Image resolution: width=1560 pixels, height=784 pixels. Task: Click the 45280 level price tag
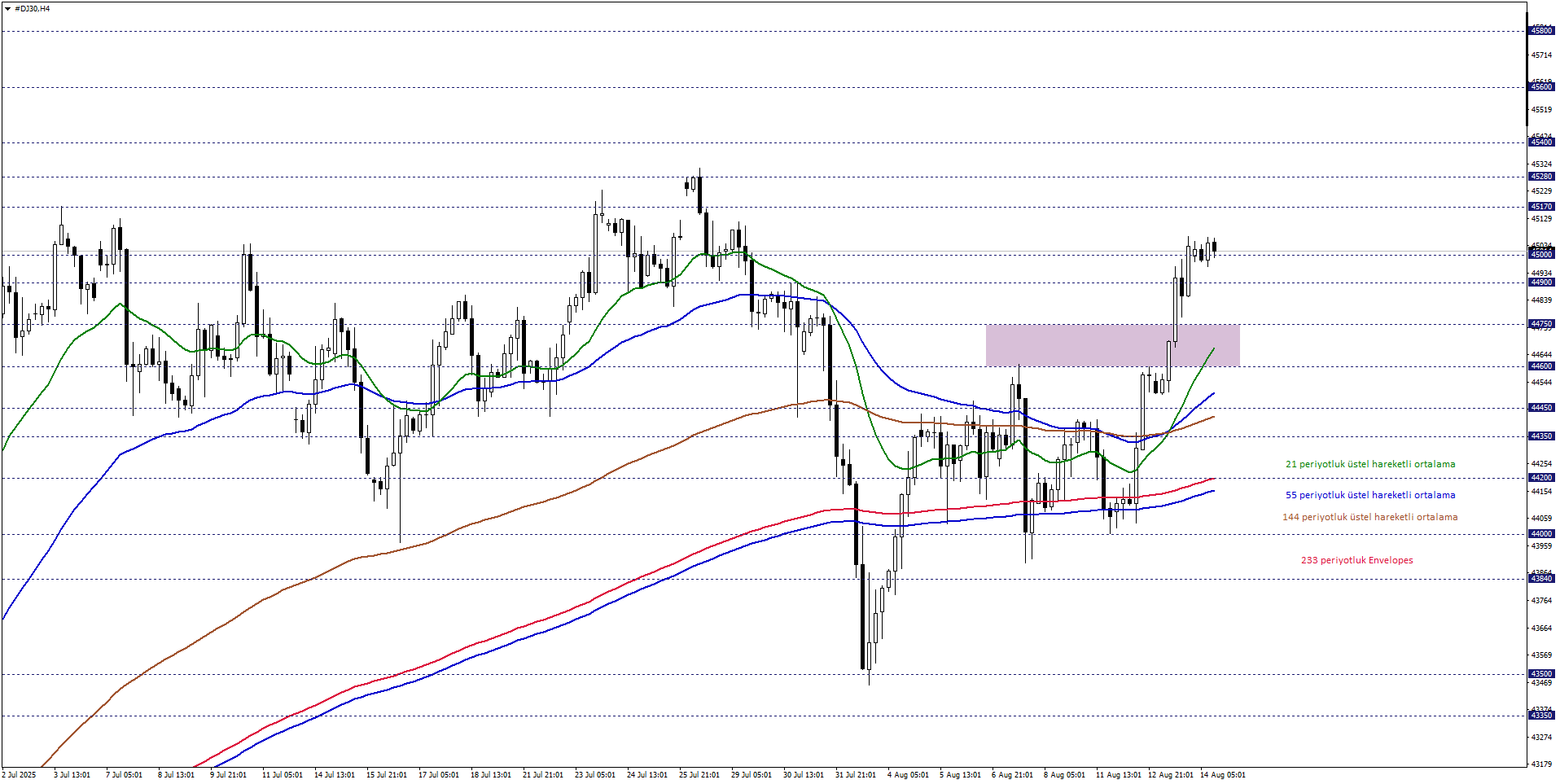click(1540, 177)
